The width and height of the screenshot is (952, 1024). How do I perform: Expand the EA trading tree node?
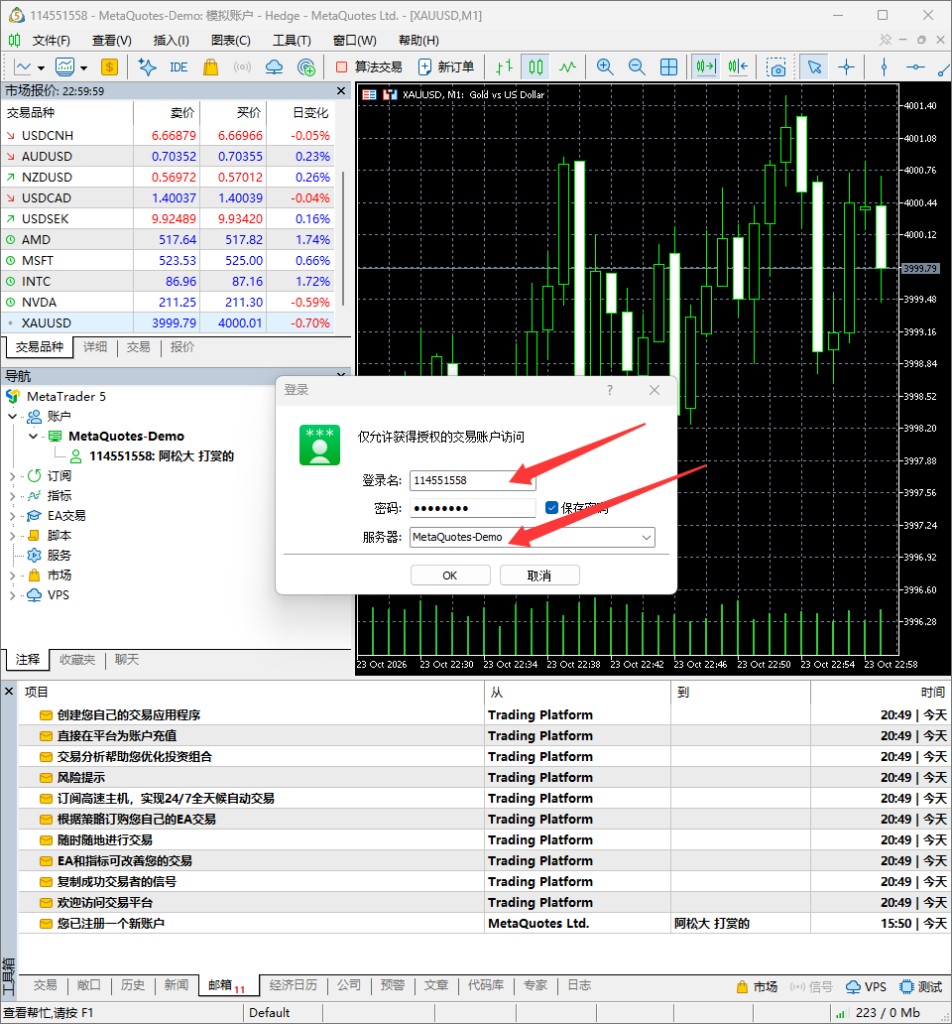click(x=12, y=516)
